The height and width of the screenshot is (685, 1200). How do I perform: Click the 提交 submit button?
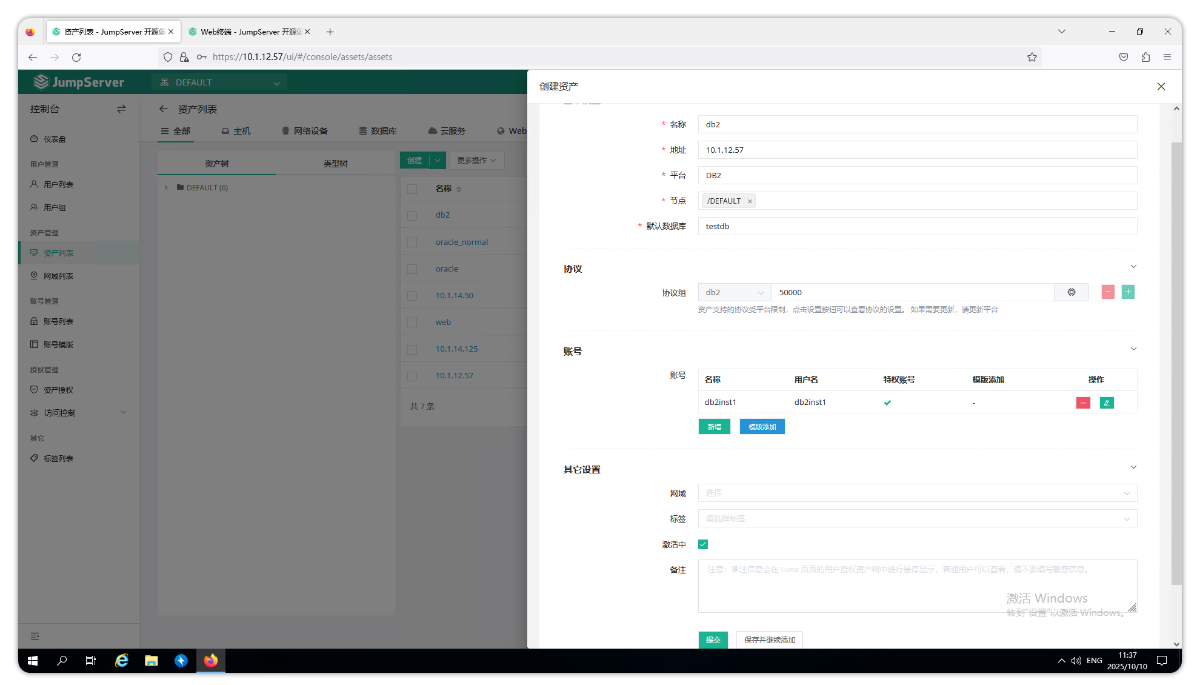(x=713, y=640)
